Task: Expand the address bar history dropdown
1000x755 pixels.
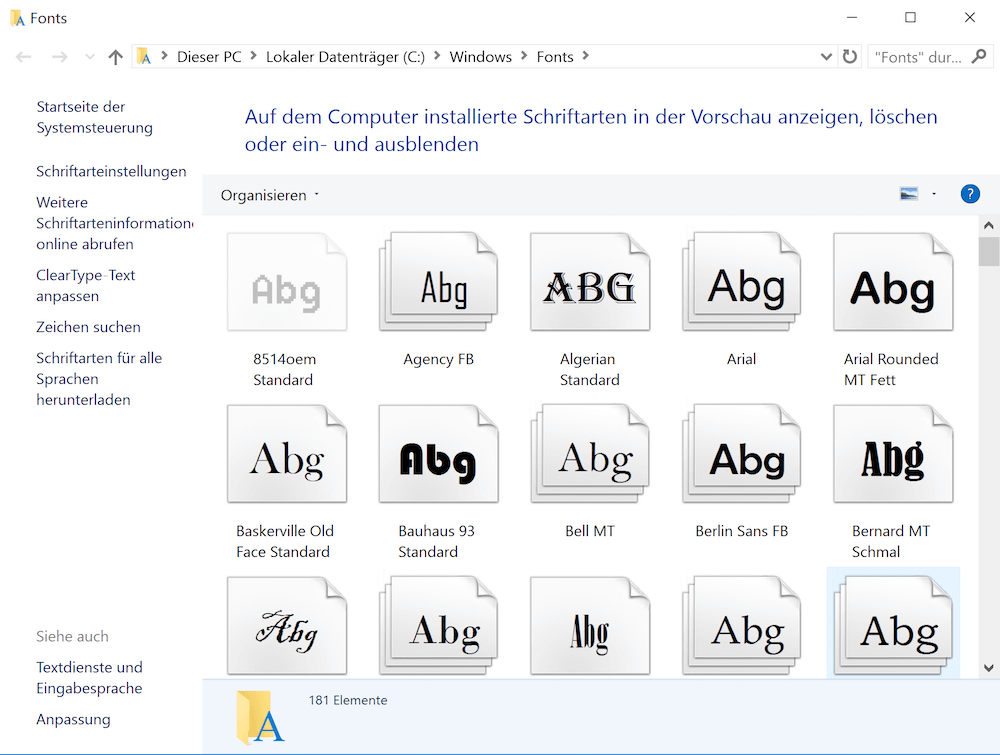Action: click(826, 57)
